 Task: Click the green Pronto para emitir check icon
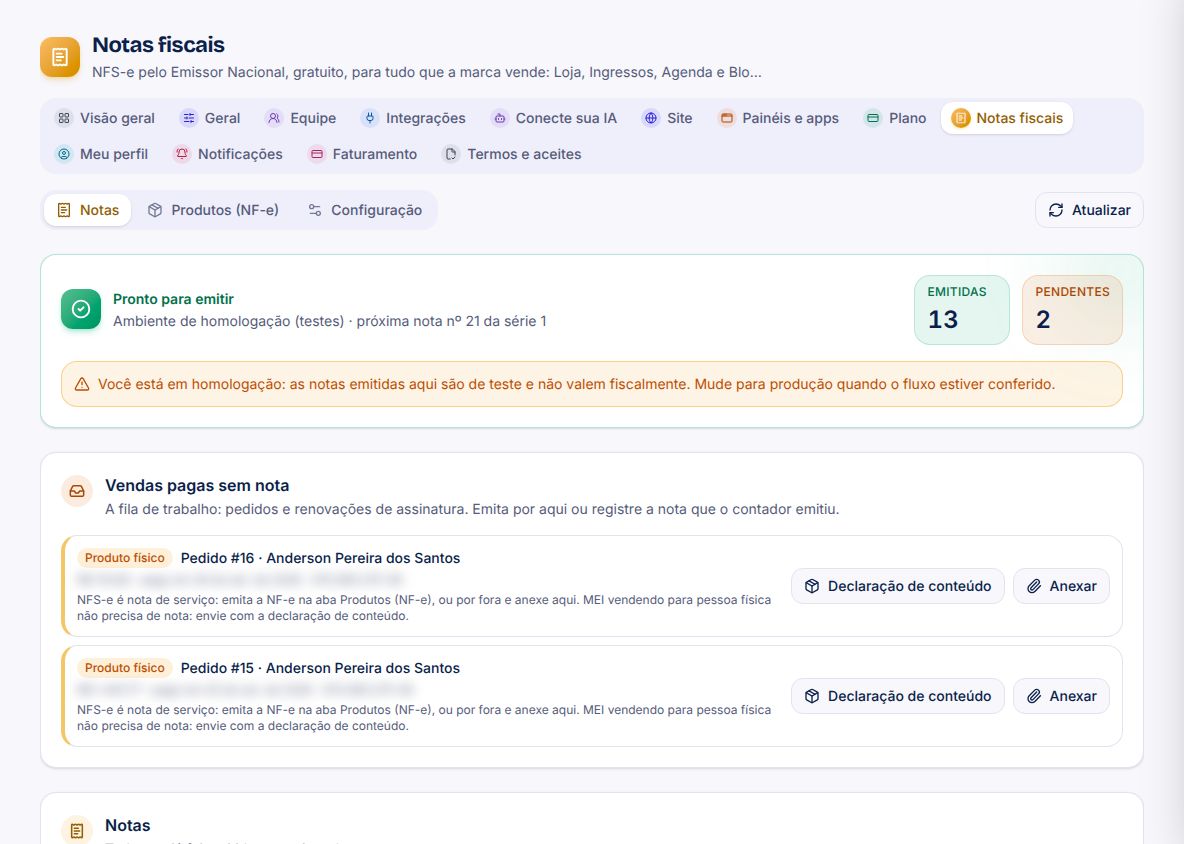81,310
